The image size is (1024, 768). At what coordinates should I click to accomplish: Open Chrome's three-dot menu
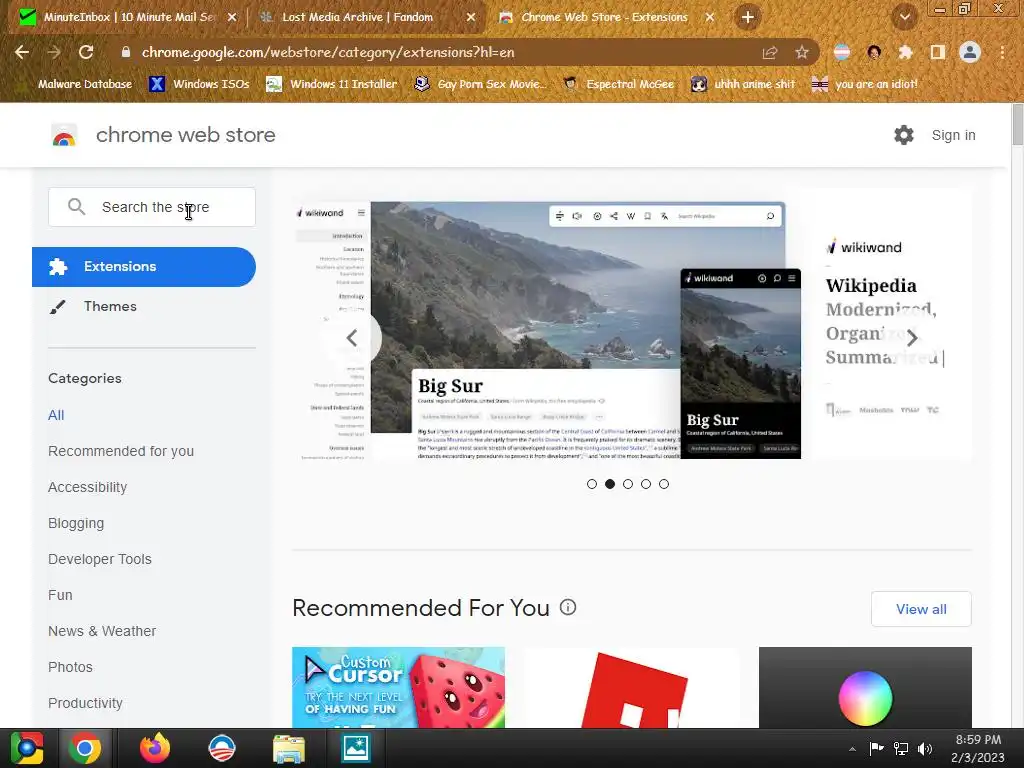tap(1002, 52)
